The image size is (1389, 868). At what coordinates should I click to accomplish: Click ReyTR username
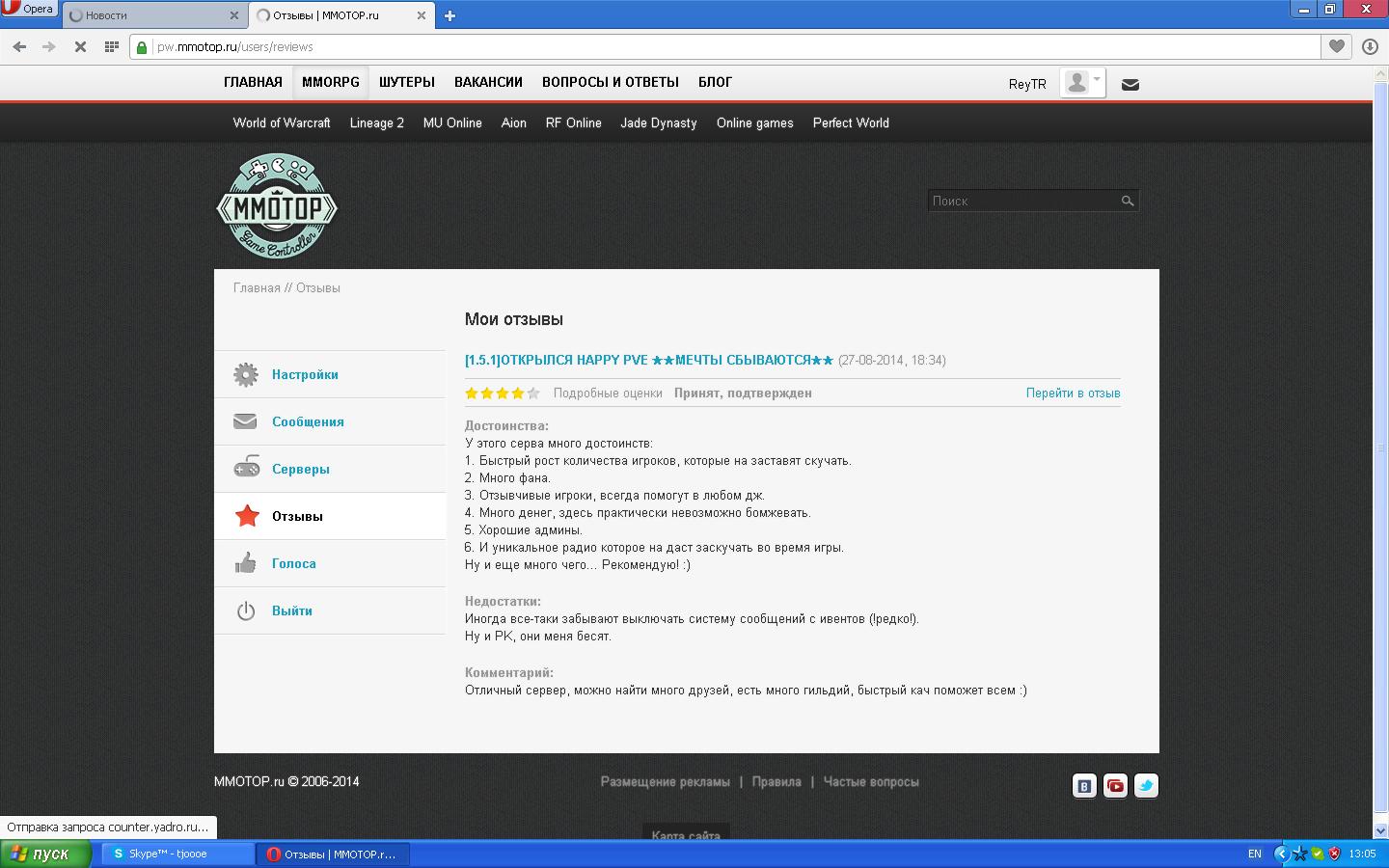click(1027, 84)
